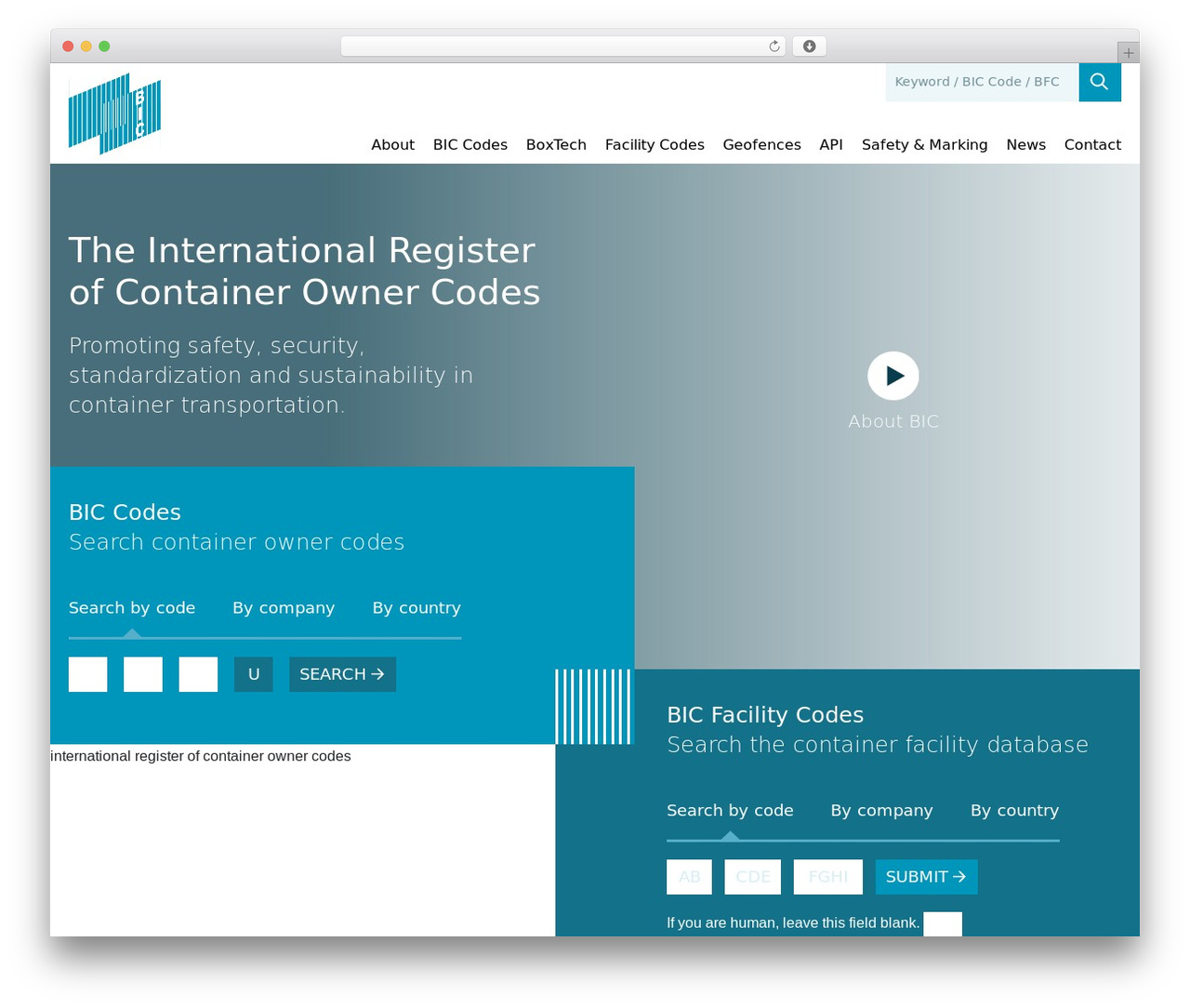Open the Contact page
Screen dimensions: 1190x1008
1092,145
